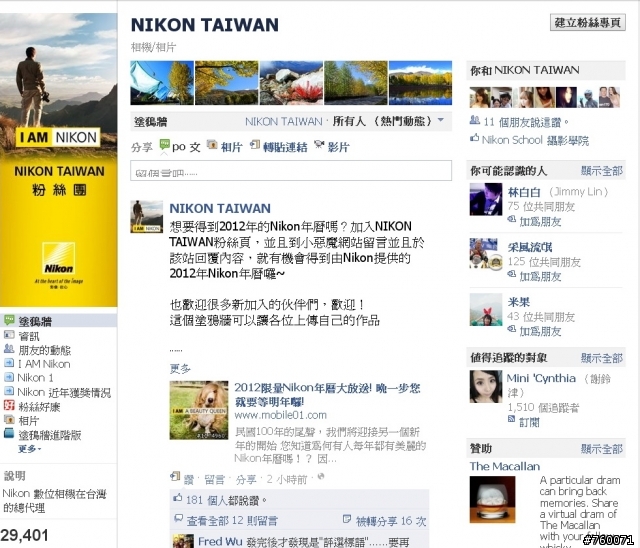Click the NIKON TAIWAN filter link on wall

tap(284, 121)
